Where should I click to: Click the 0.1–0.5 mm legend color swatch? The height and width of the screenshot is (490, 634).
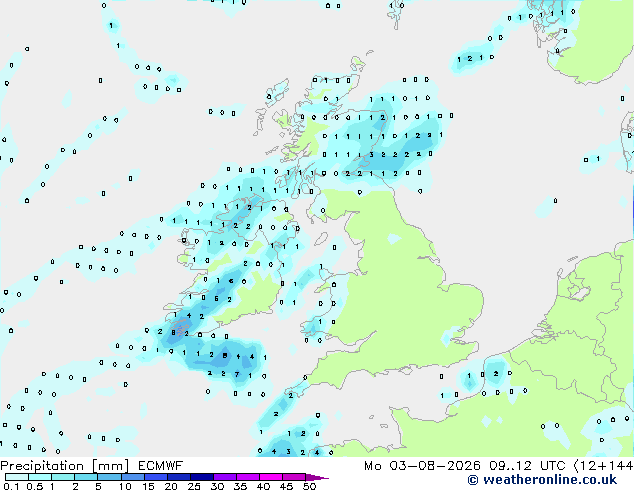point(17,477)
